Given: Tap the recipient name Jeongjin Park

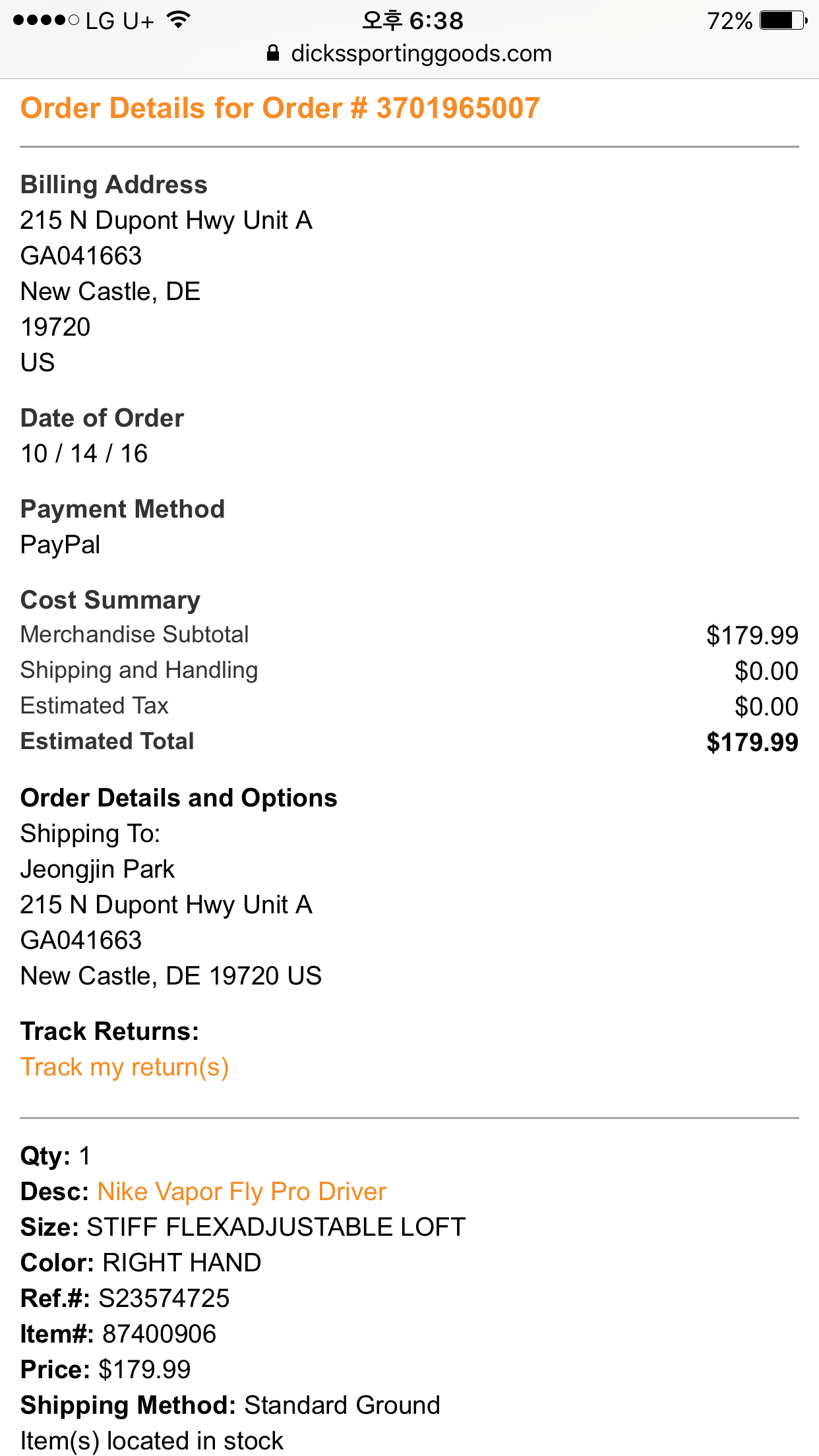Looking at the screenshot, I should click(98, 869).
